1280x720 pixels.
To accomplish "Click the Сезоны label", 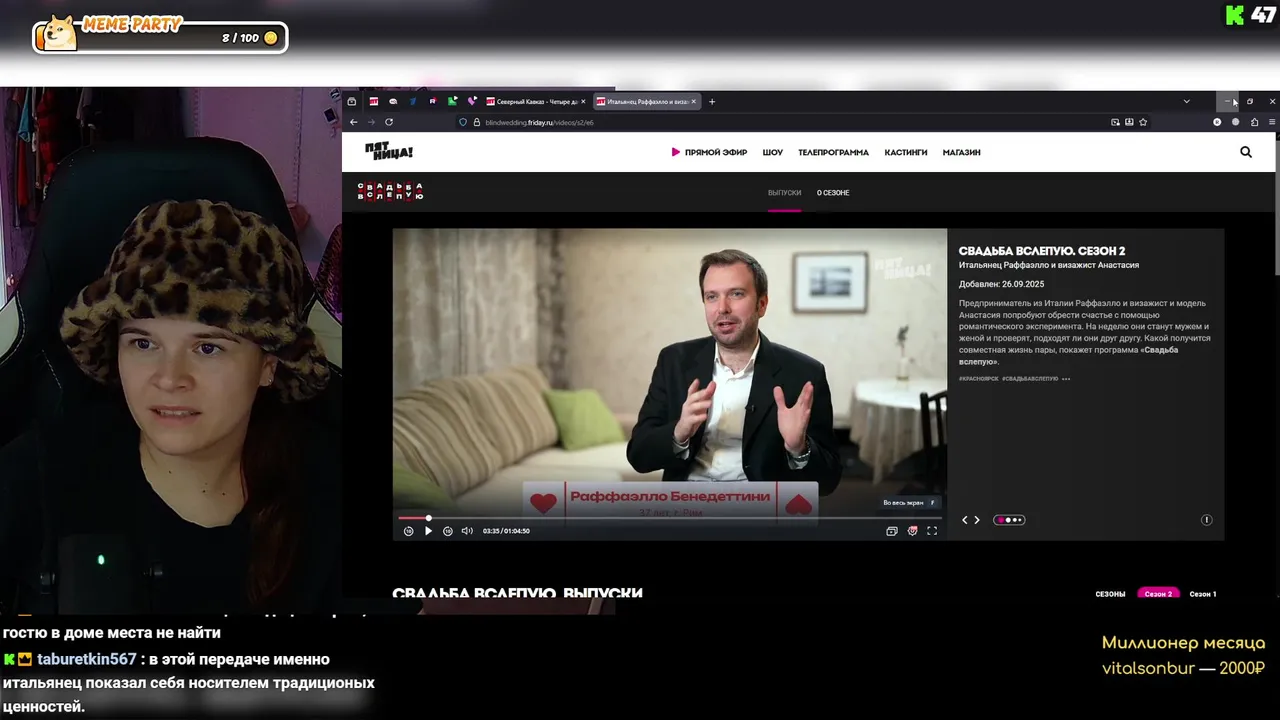I will click(1110, 594).
